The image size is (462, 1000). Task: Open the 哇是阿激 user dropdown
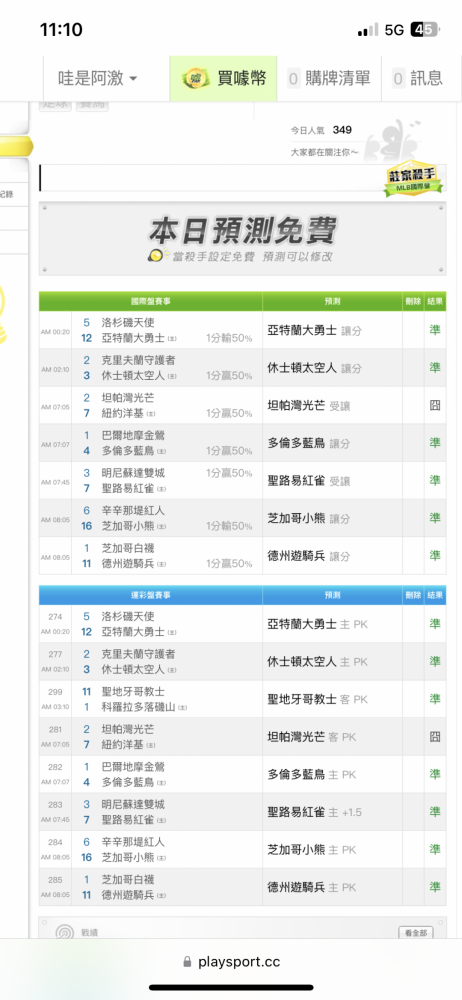click(x=98, y=78)
